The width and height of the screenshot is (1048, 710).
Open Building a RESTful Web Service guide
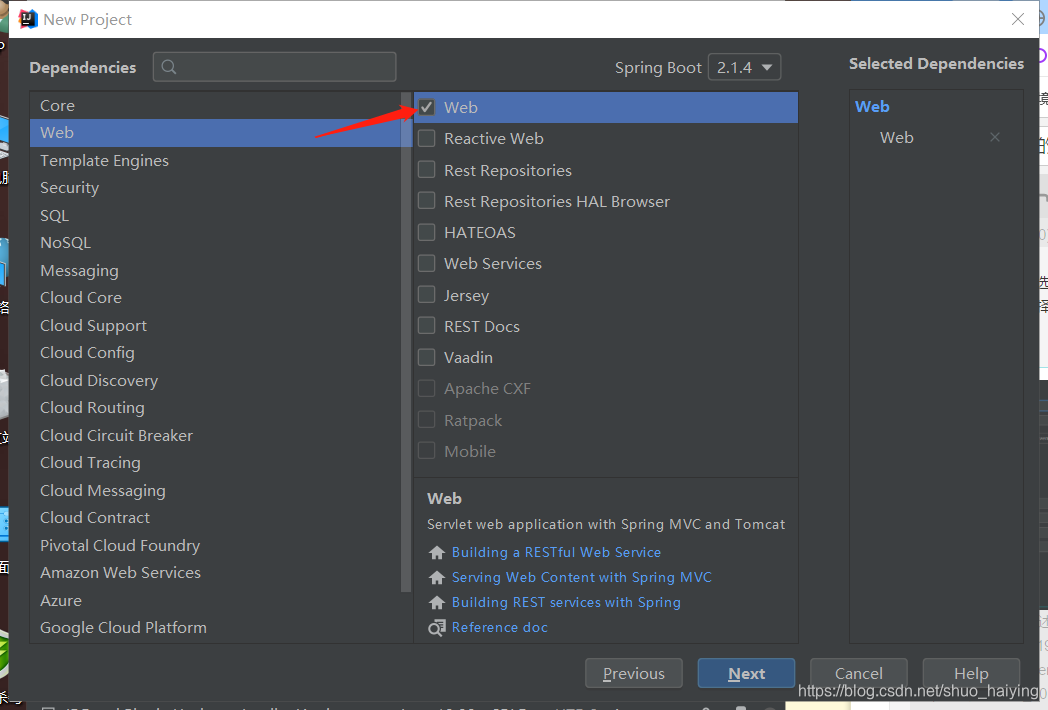[556, 552]
